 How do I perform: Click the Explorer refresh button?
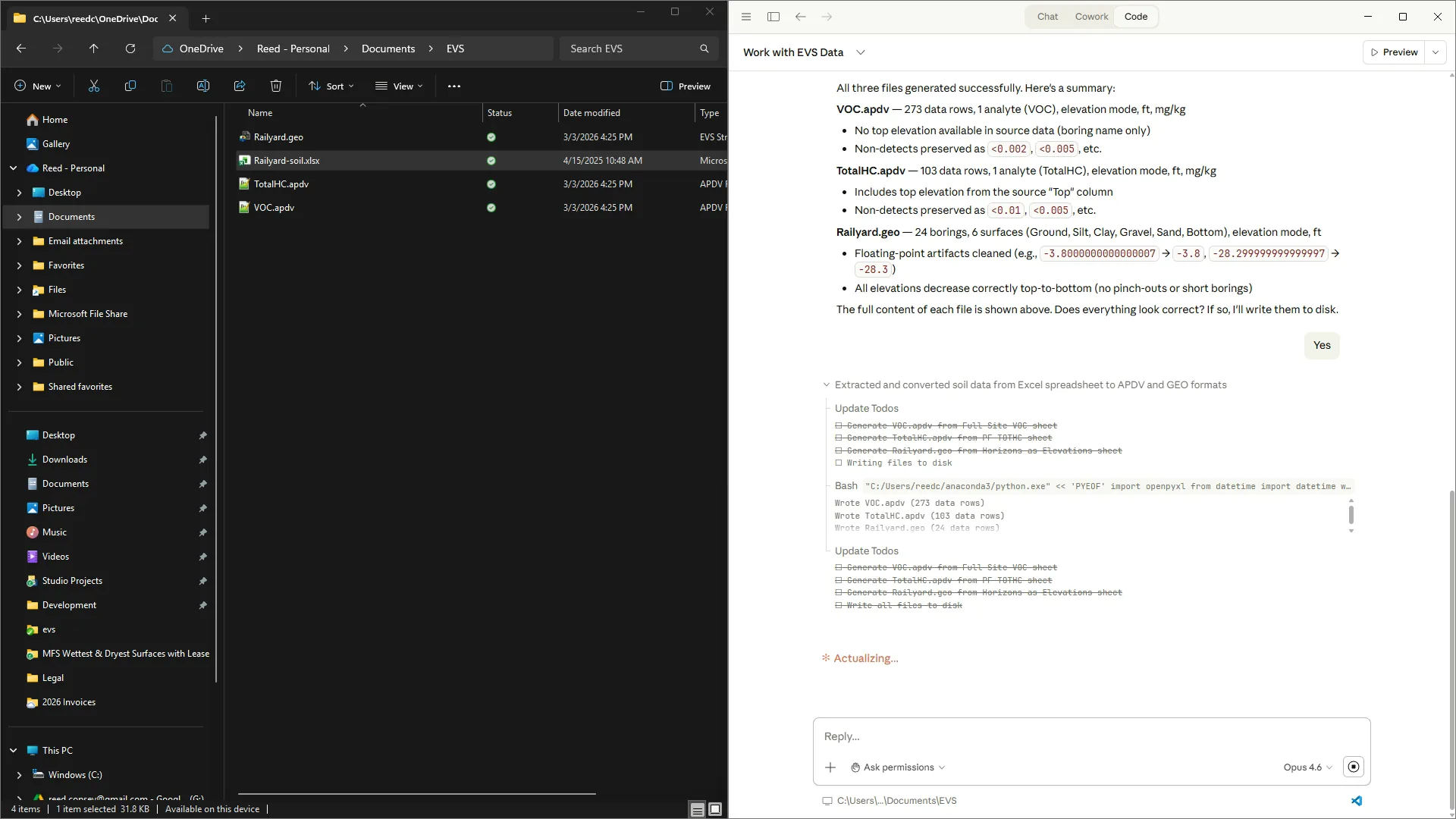(130, 49)
